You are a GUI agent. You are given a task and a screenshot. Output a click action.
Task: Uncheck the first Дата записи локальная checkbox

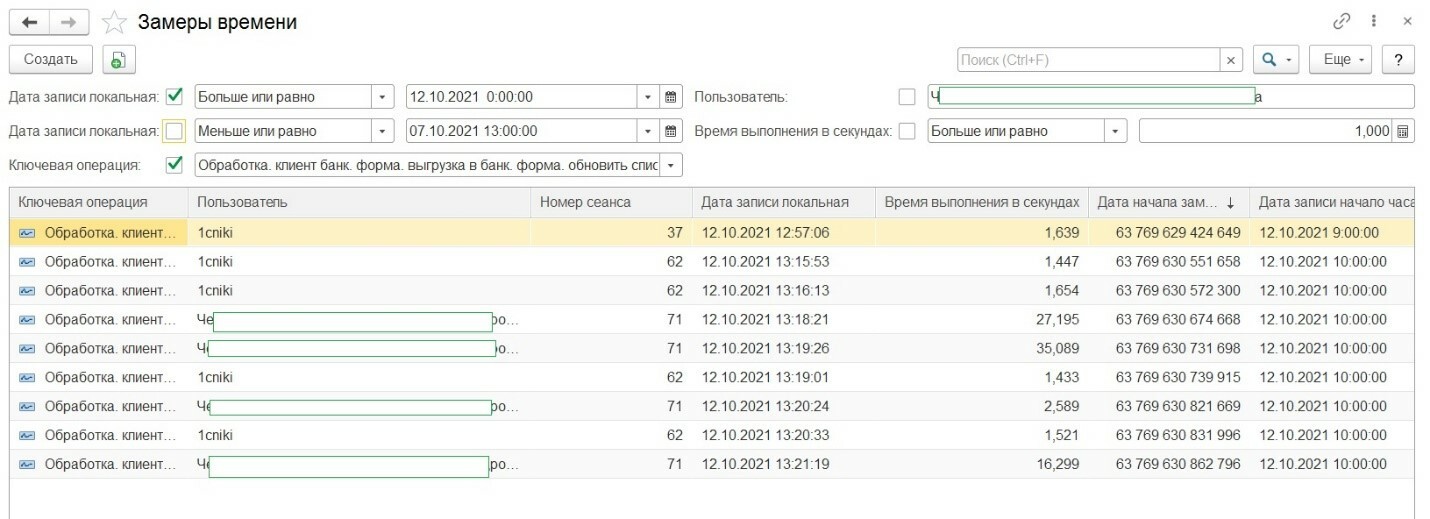pyautogui.click(x=174, y=97)
